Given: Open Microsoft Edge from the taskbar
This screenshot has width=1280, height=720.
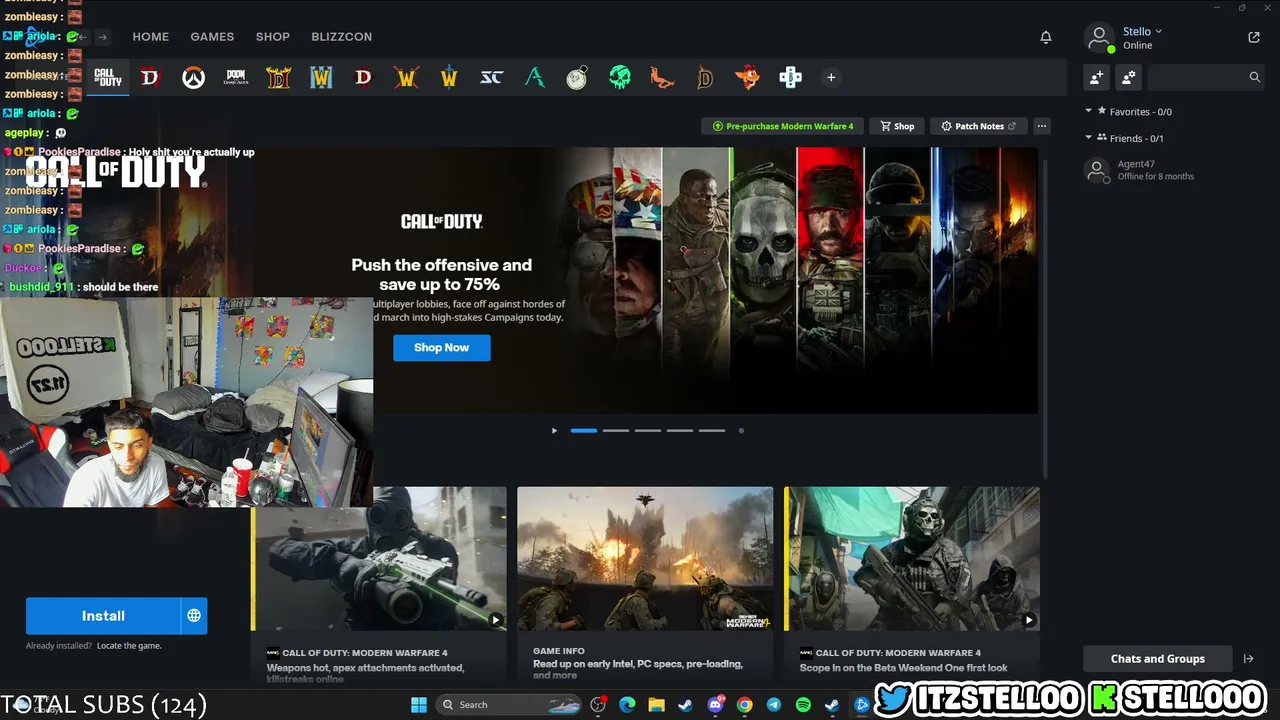Looking at the screenshot, I should 627,705.
